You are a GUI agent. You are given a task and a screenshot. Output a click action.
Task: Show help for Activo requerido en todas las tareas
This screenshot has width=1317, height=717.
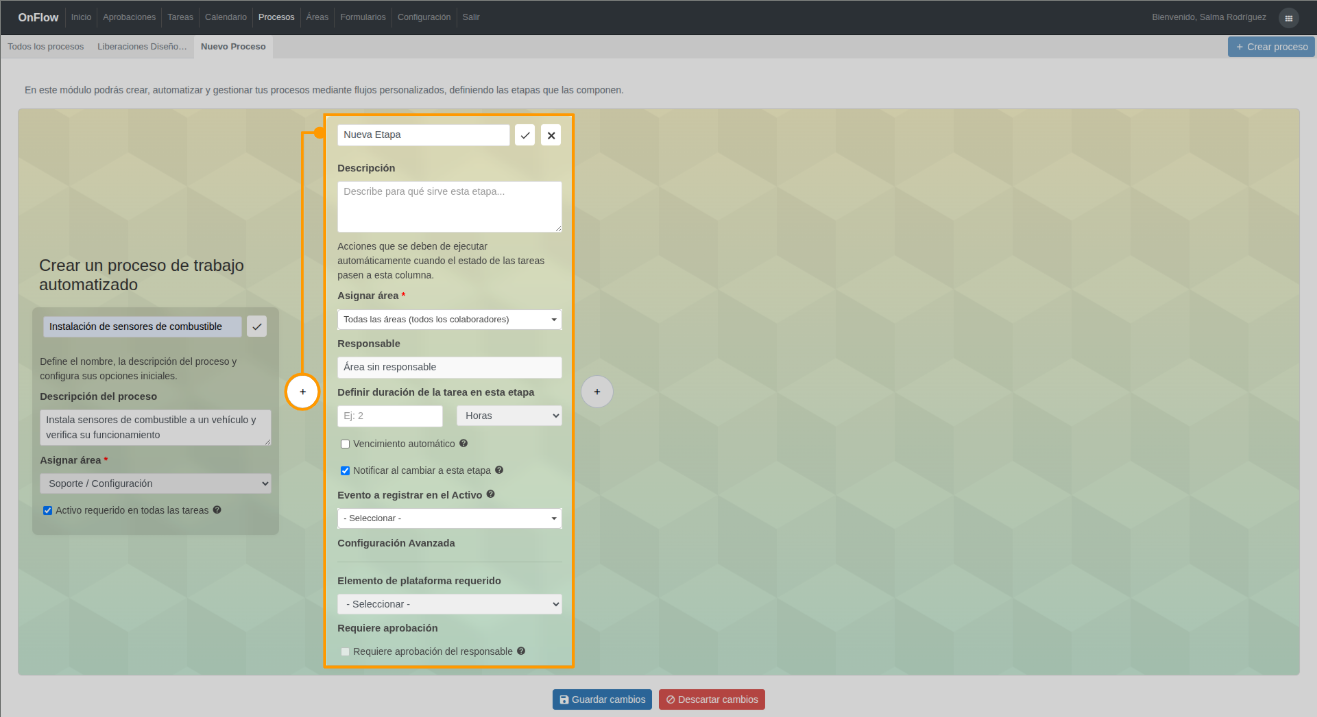[217, 510]
